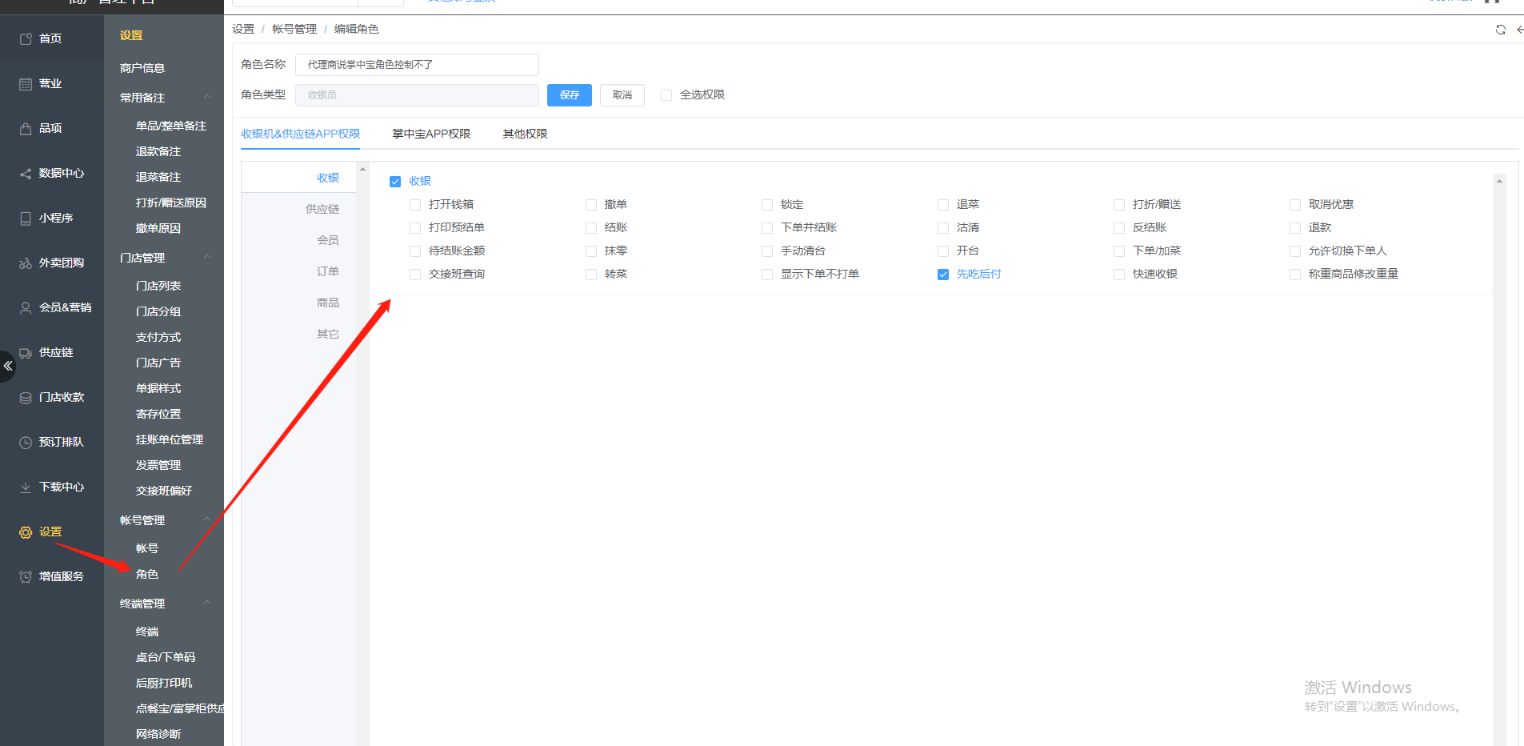Open 后厨打印机 in terminal management
The image size is (1524, 746).
(164, 684)
